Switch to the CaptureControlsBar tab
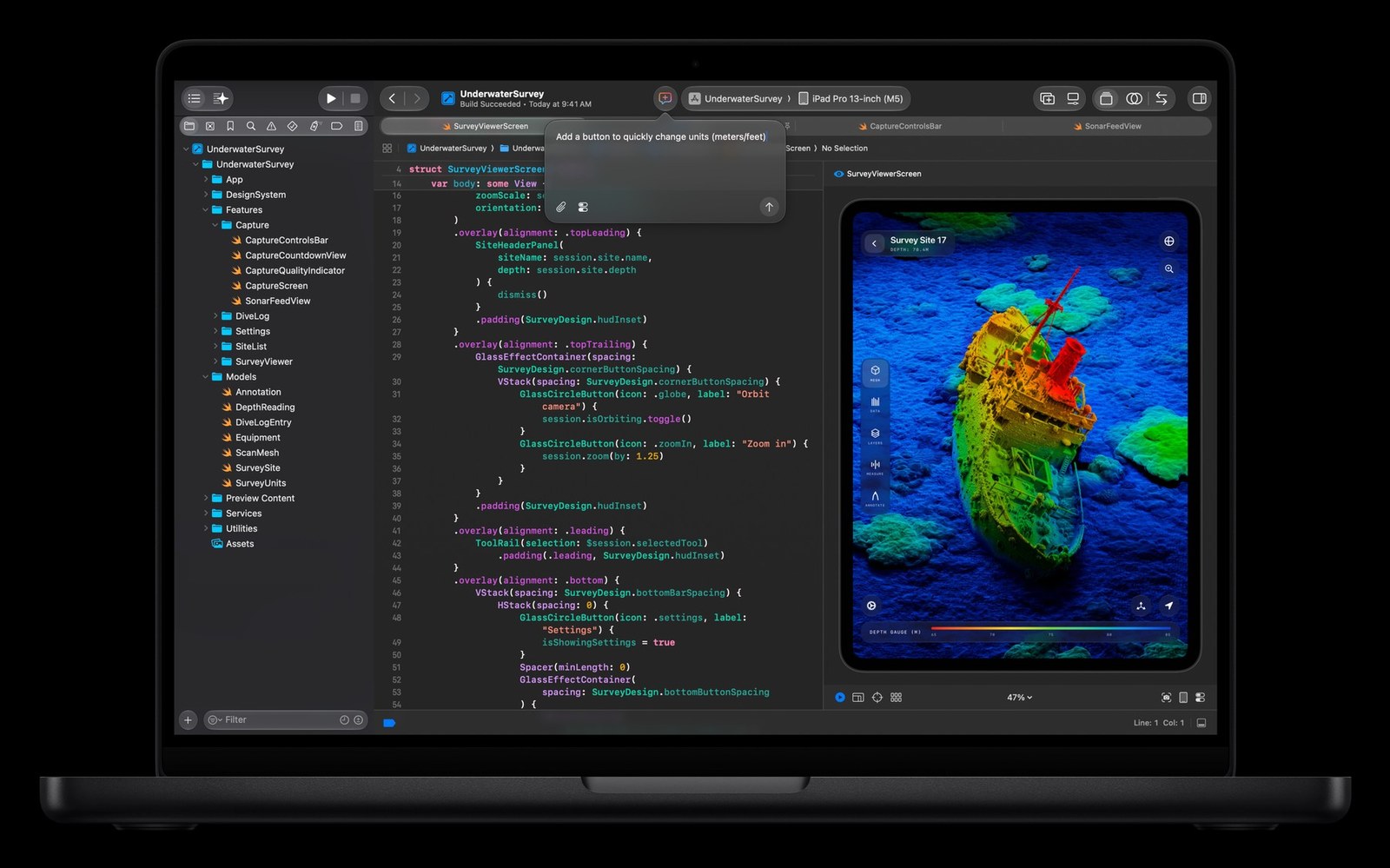Viewport: 1390px width, 868px height. point(899,126)
